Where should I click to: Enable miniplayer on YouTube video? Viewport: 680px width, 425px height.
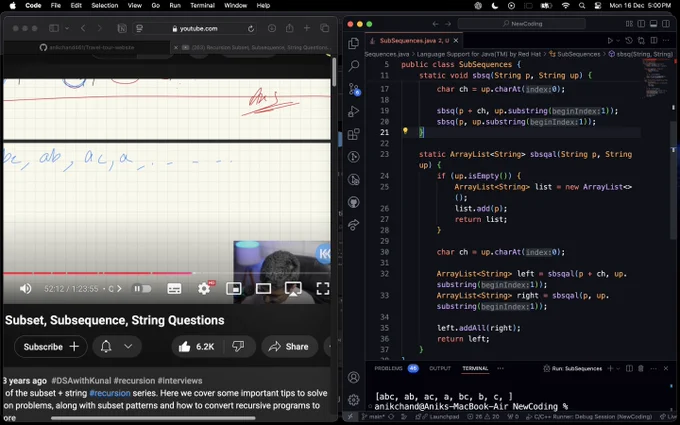(x=234, y=288)
